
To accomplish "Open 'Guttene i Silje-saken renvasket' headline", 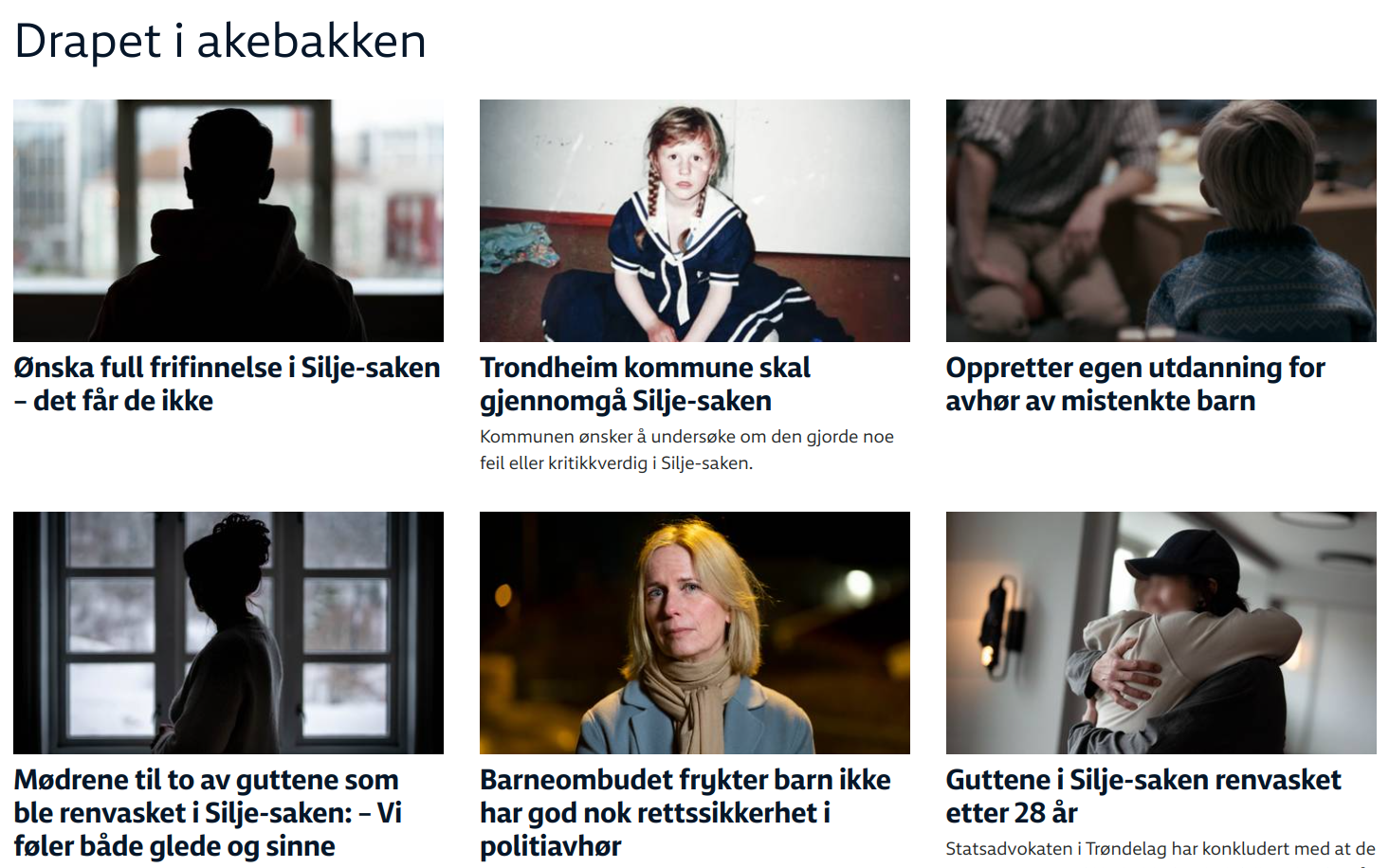I will 1143,796.
